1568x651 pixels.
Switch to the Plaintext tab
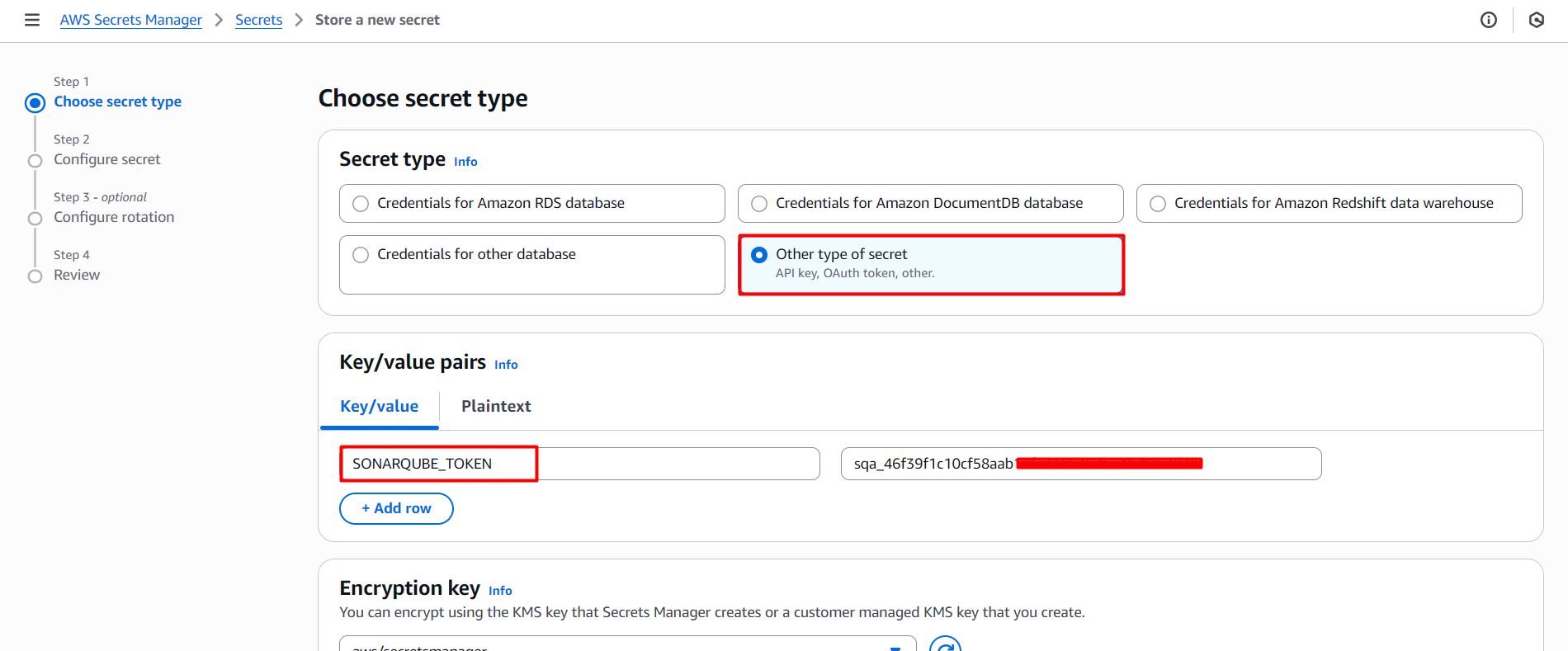coord(496,406)
